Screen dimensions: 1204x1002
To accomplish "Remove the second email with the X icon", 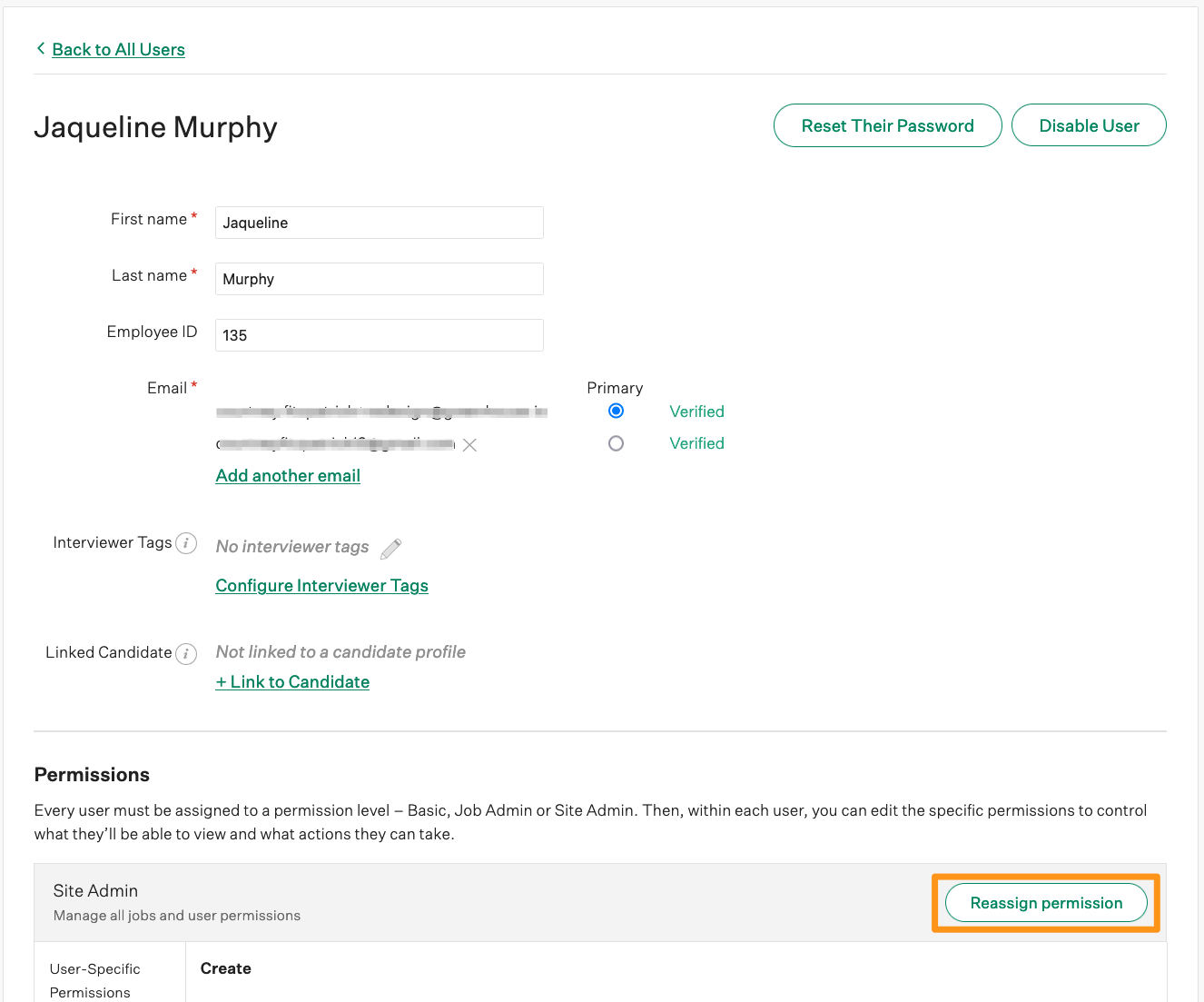I will coord(469,445).
